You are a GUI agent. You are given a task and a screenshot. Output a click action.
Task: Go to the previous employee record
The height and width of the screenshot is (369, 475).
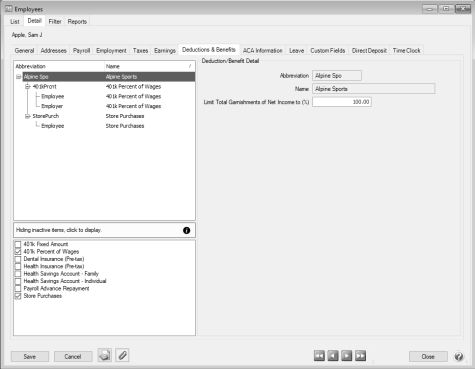pos(333,356)
